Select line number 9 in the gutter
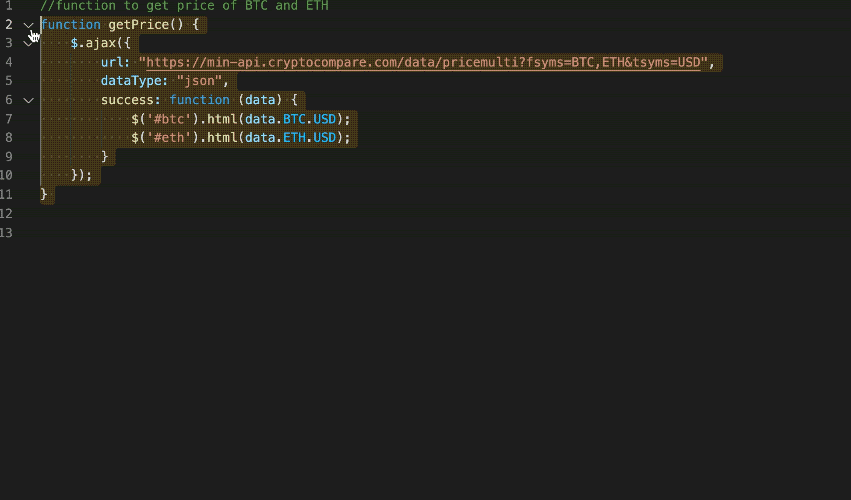 pyautogui.click(x=9, y=156)
